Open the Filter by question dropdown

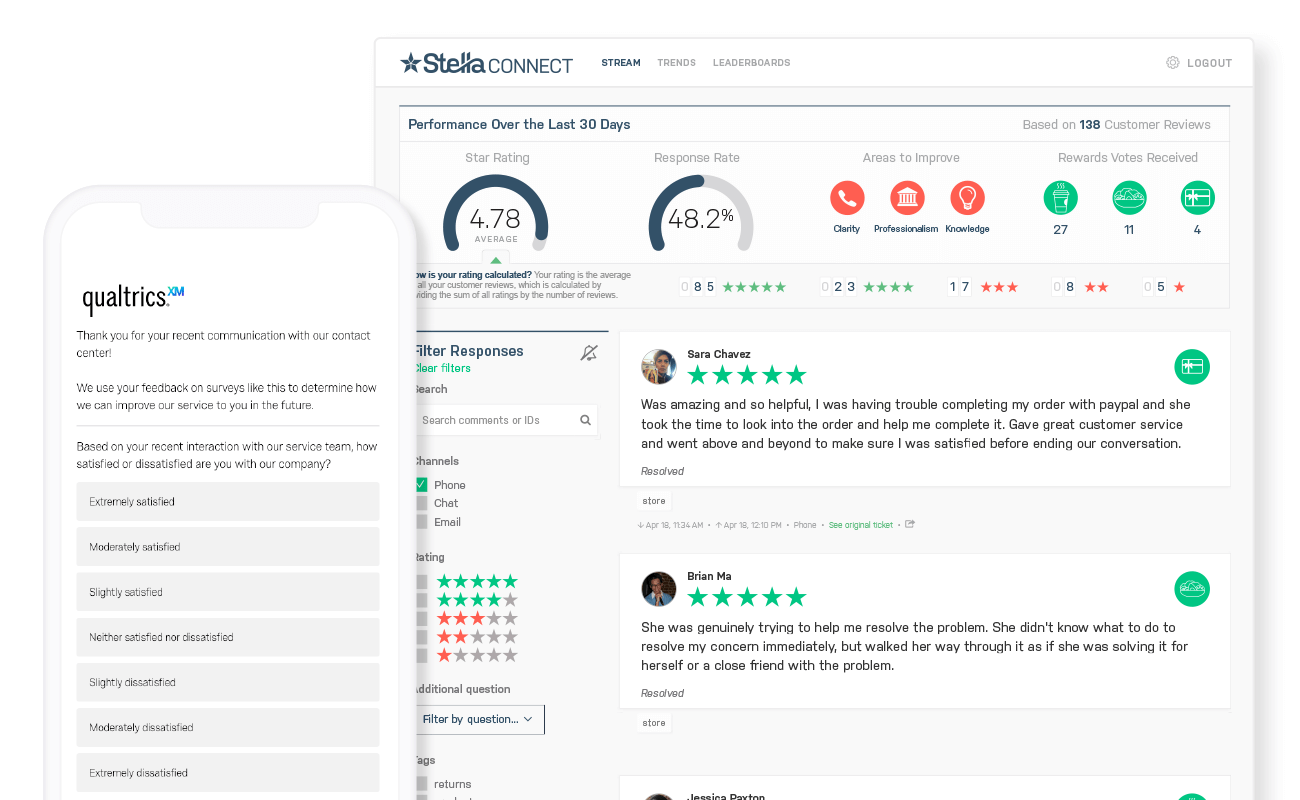tap(480, 719)
